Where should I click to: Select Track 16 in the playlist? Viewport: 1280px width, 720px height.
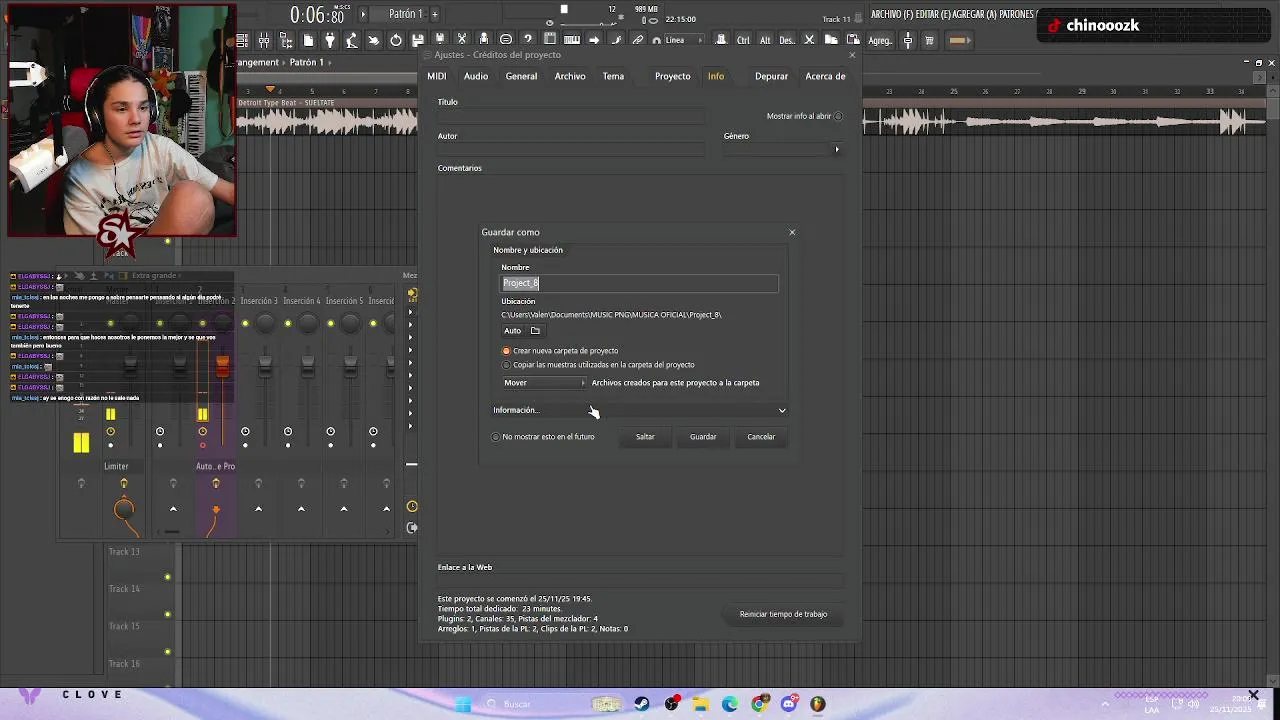124,663
